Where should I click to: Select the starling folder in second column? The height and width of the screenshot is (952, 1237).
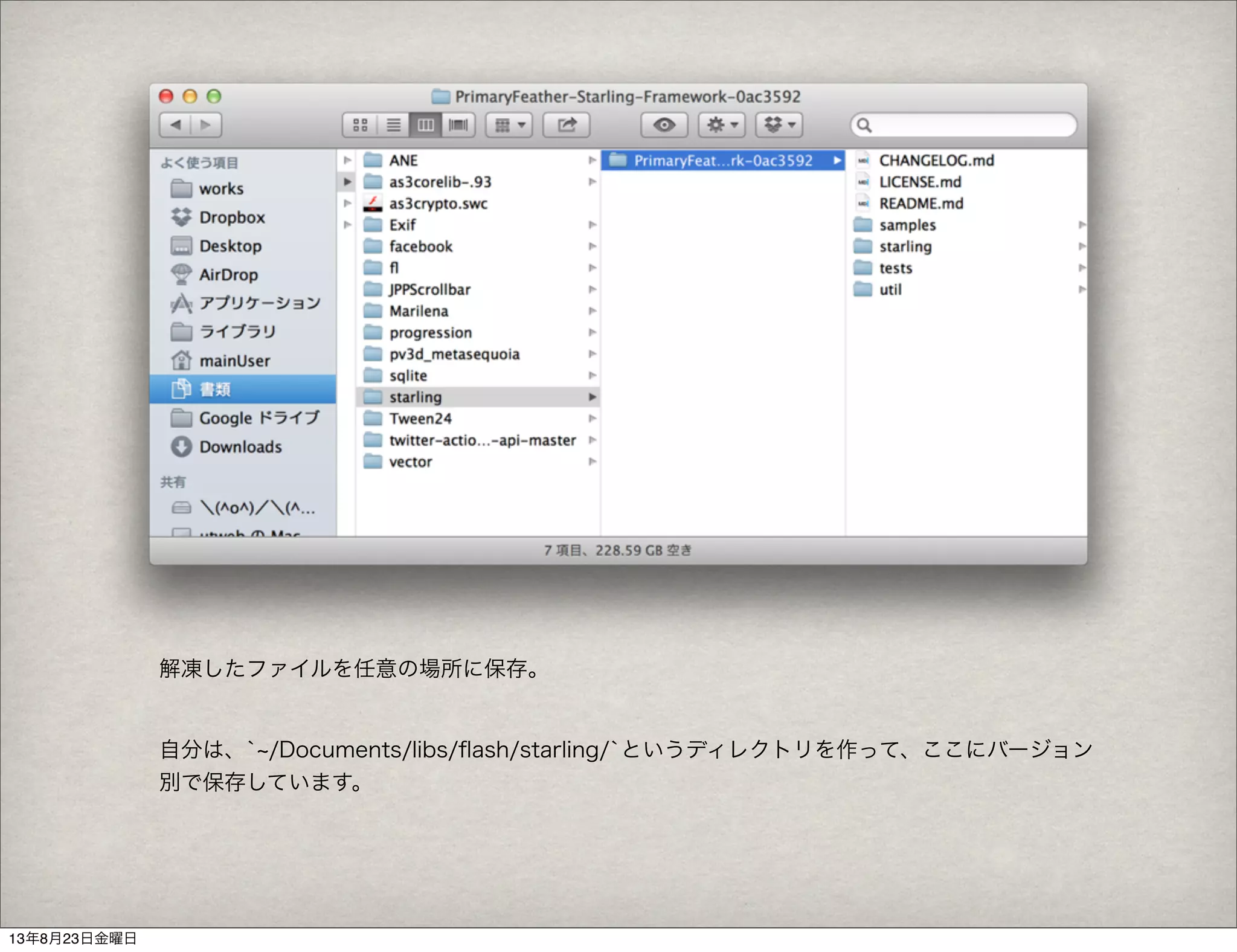tap(477, 397)
